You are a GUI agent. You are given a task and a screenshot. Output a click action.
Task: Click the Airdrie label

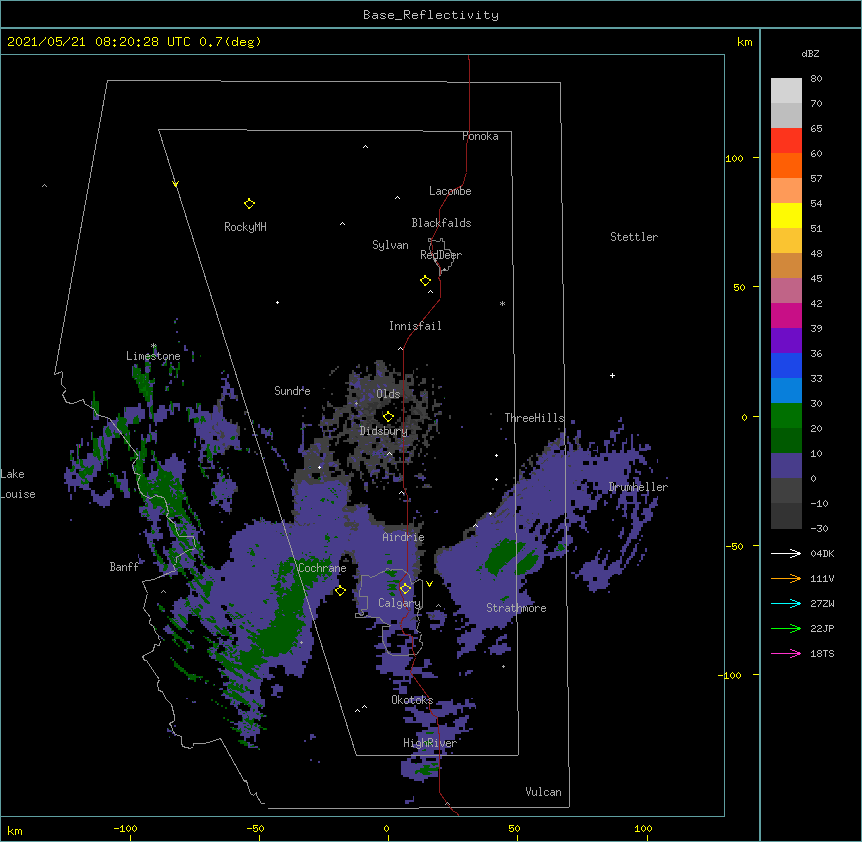tap(404, 538)
